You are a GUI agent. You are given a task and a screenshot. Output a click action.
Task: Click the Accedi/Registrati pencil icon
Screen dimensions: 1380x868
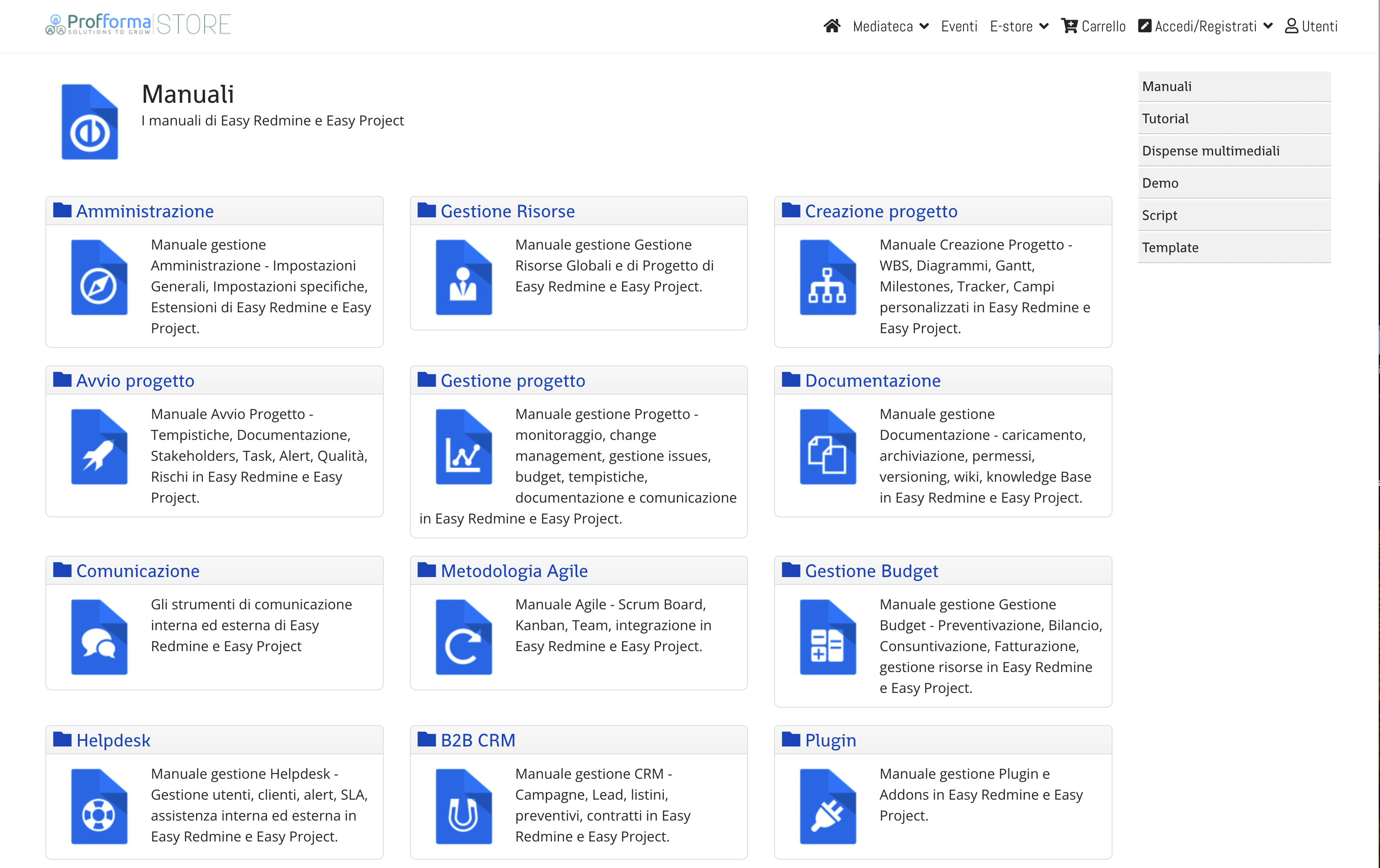[1144, 26]
